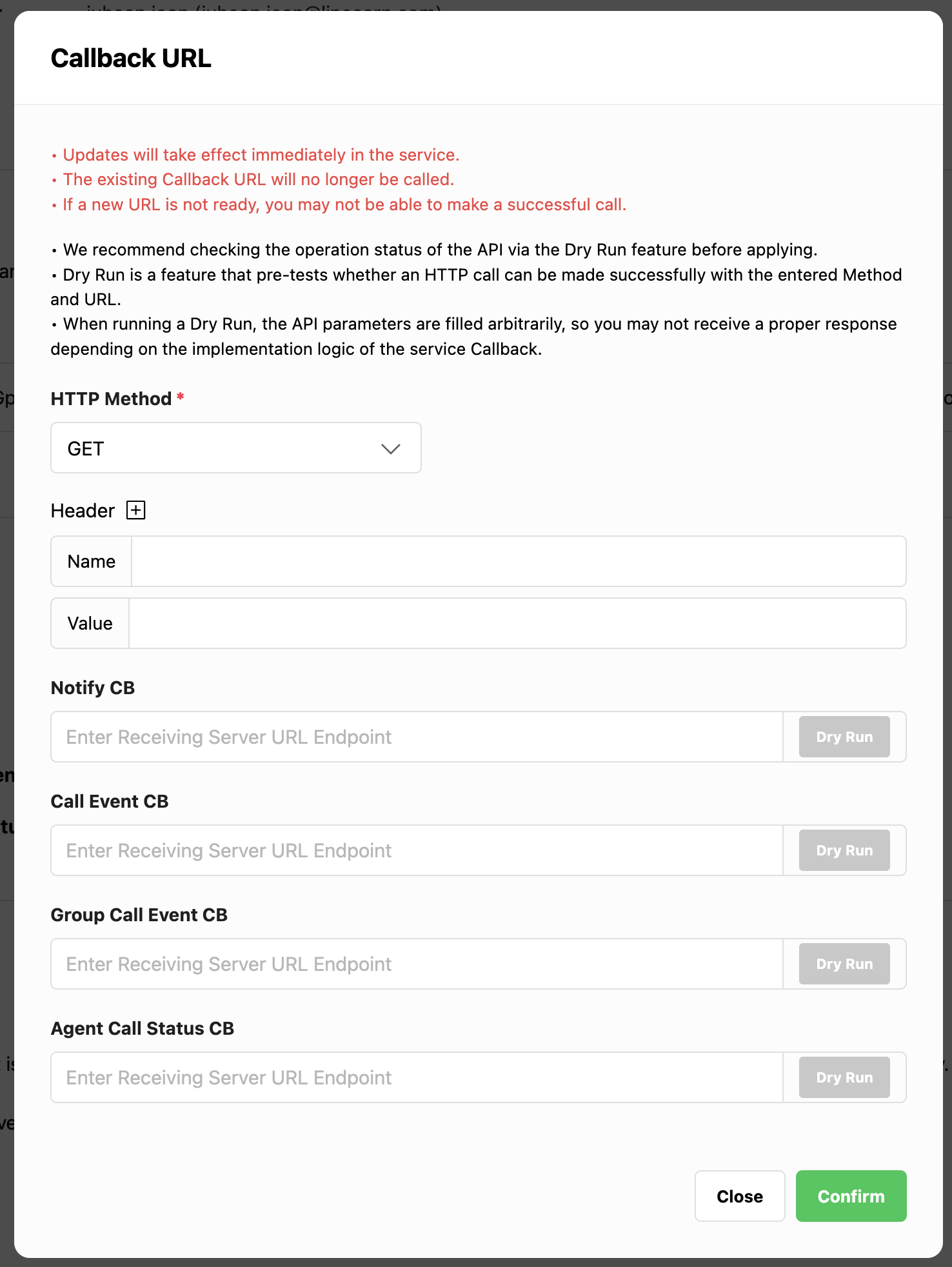Screen dimensions: 952x1267
Task: Open the HTTP Method dropdown showing GET
Action: pyautogui.click(x=235, y=448)
